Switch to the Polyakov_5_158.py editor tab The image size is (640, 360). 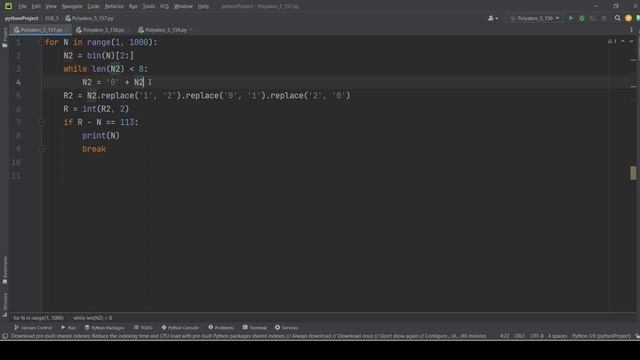coord(103,30)
